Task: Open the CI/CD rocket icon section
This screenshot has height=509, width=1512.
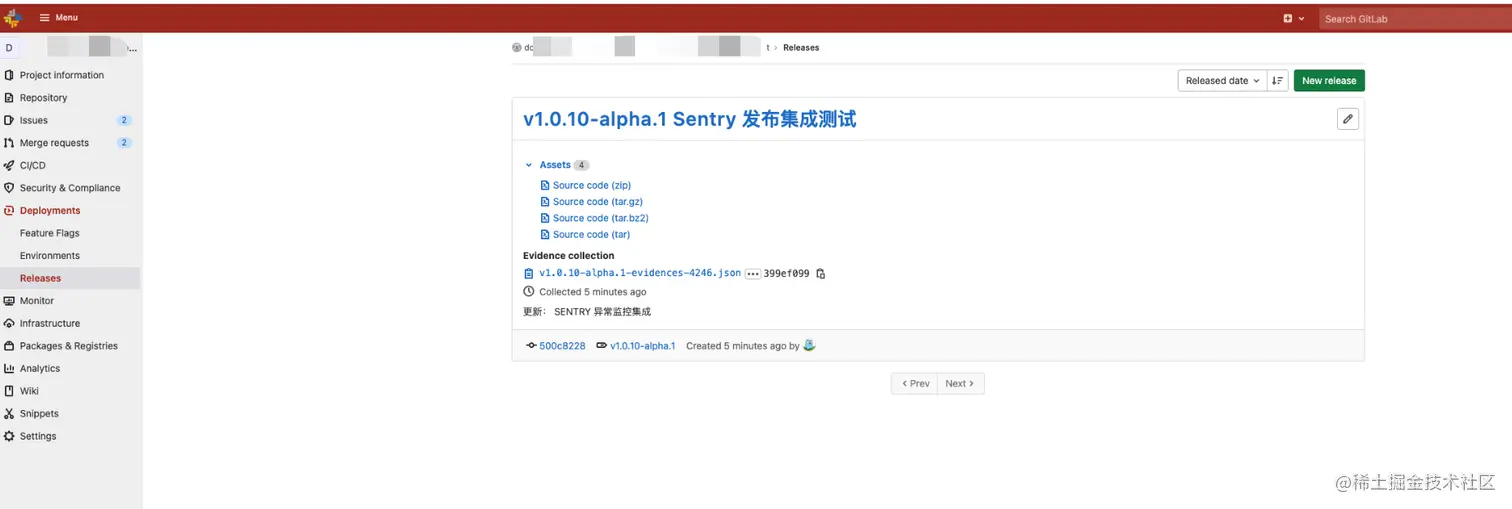Action: (x=9, y=166)
